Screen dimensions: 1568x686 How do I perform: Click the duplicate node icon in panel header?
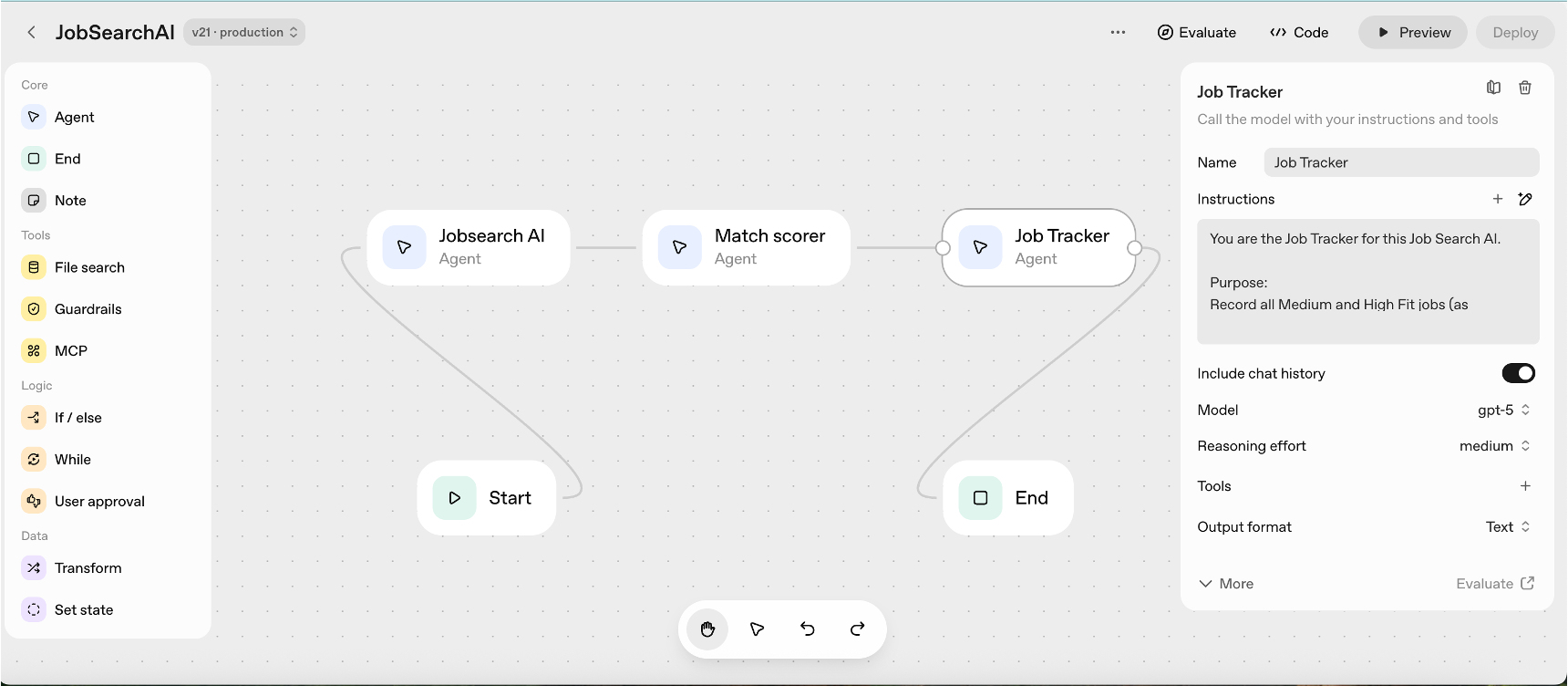1493,88
